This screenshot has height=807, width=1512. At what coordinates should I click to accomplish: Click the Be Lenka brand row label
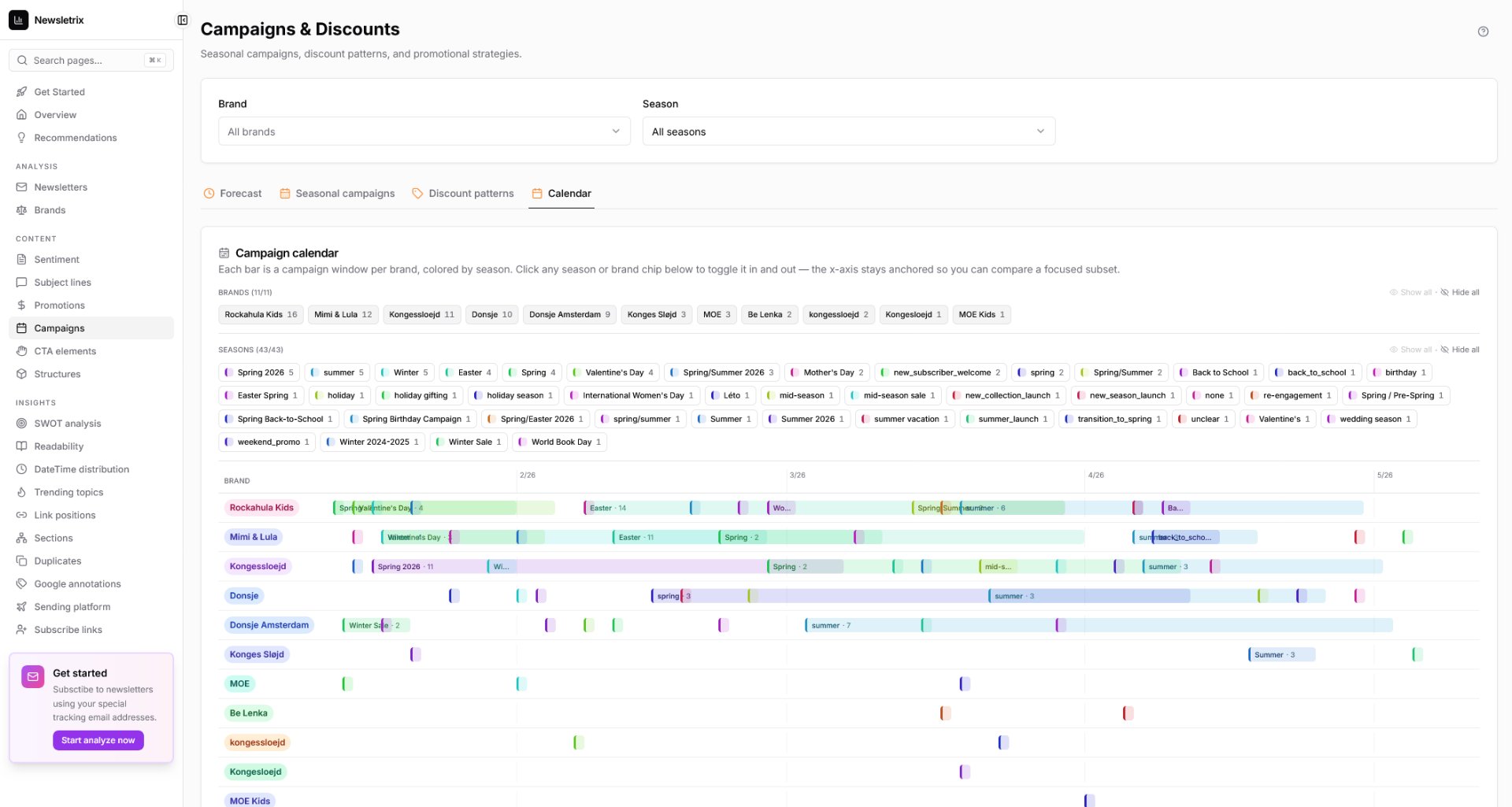(x=248, y=713)
